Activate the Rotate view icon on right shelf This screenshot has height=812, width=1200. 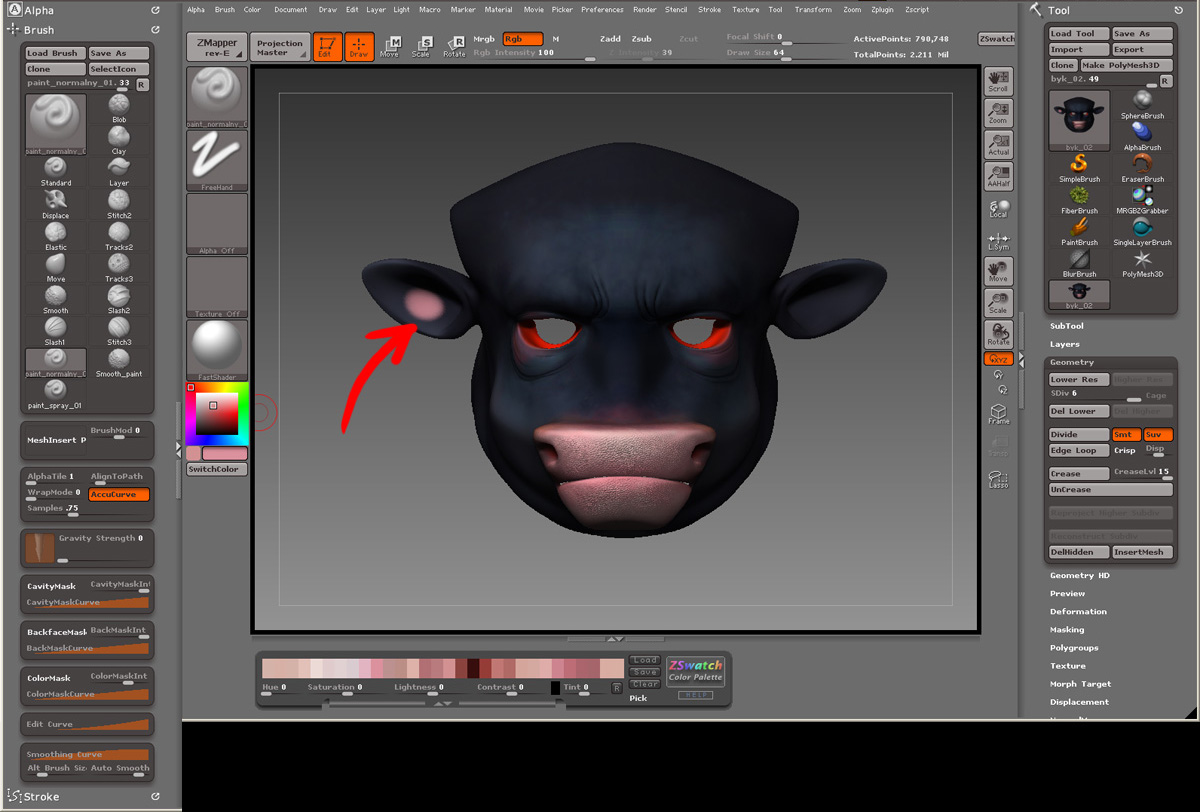pyautogui.click(x=998, y=333)
